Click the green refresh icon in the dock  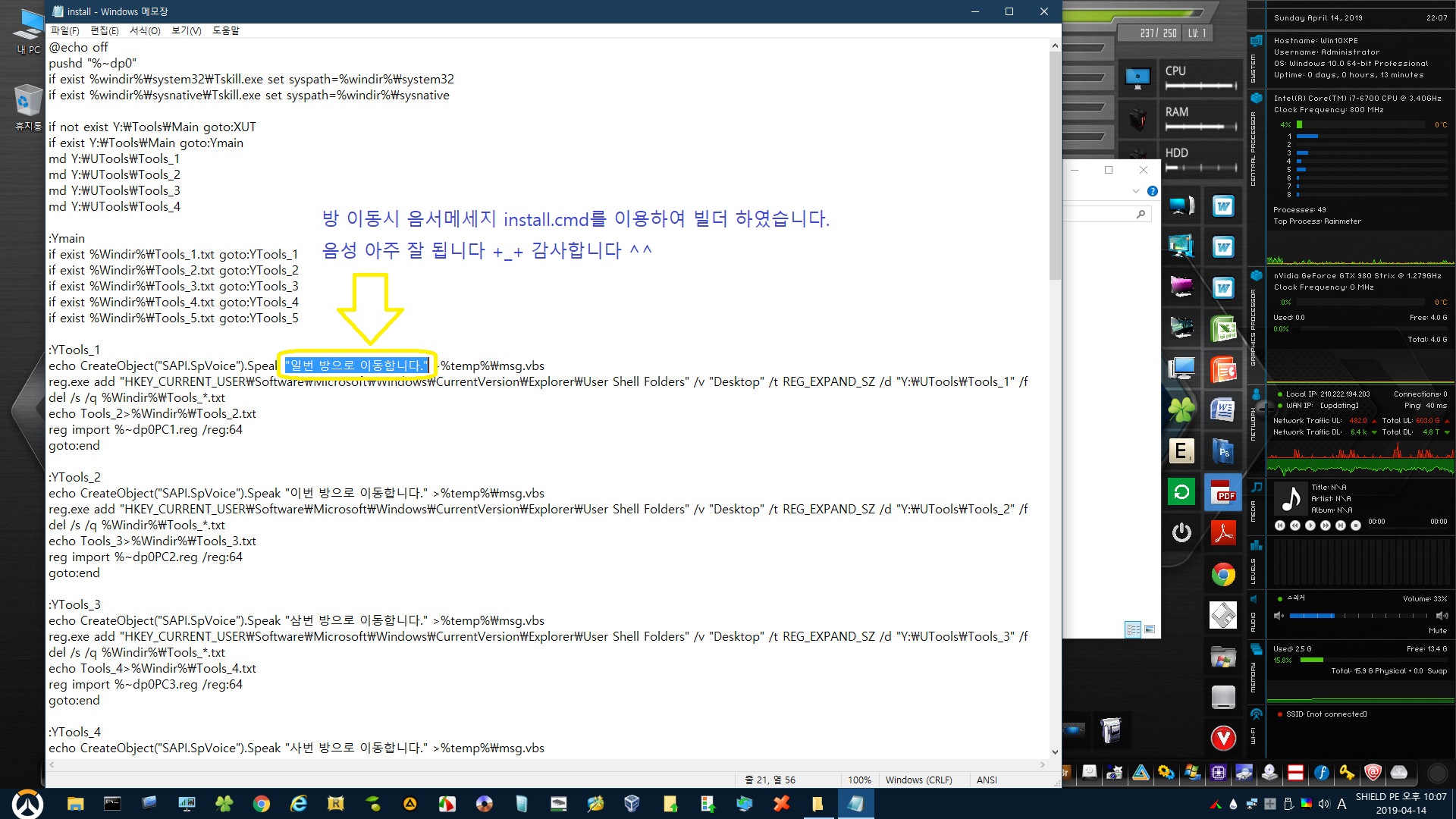tap(1181, 492)
